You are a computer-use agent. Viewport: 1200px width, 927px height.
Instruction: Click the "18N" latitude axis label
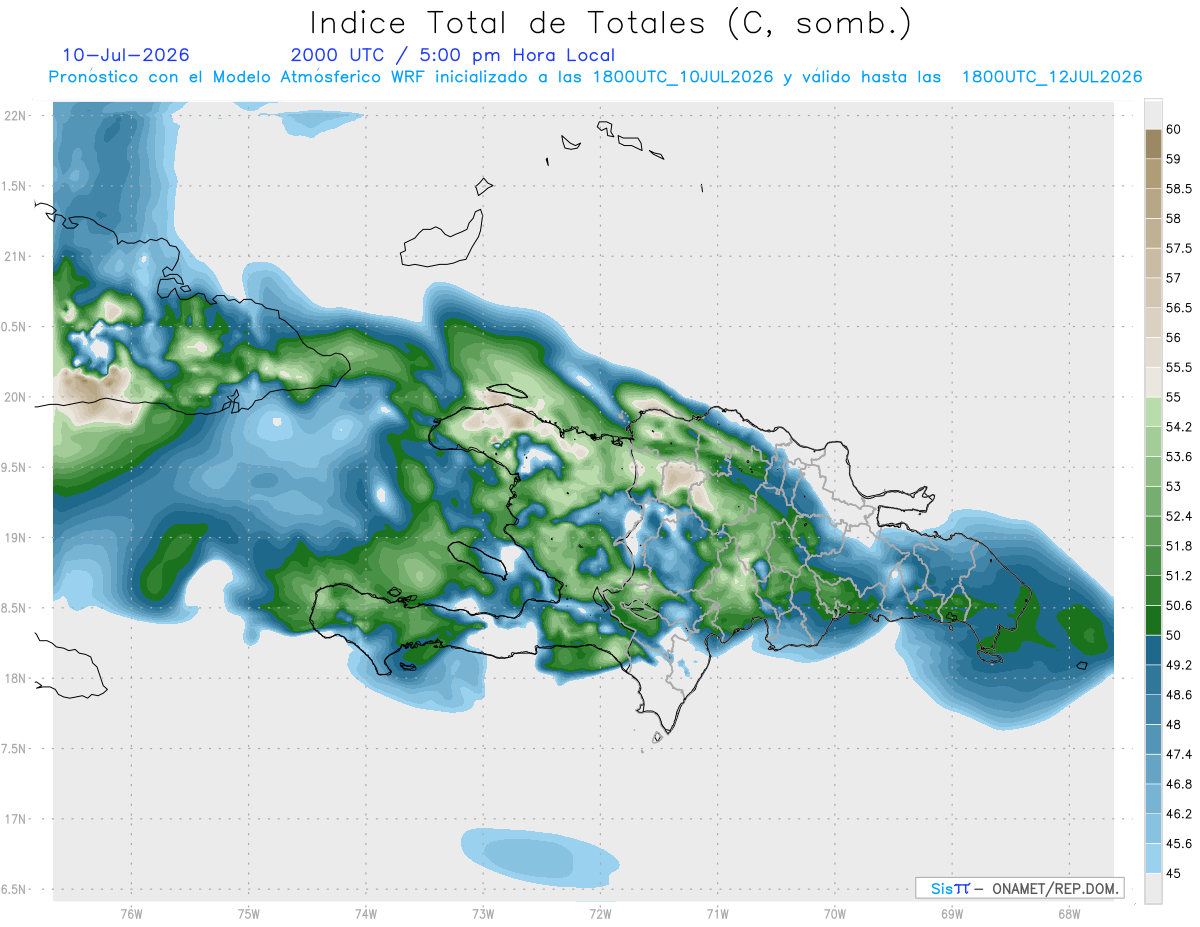click(16, 679)
